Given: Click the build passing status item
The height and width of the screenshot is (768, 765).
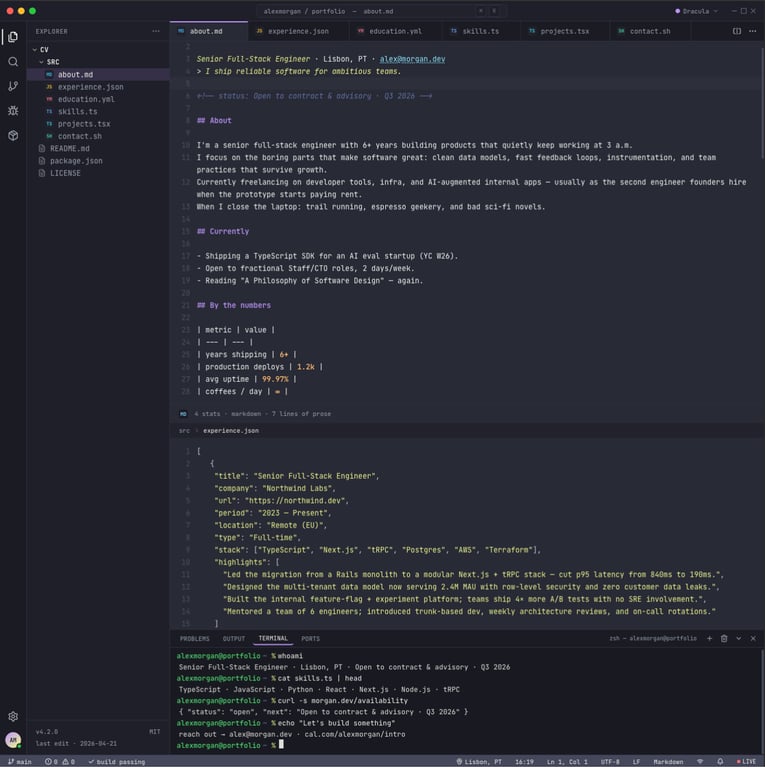Looking at the screenshot, I should click(x=117, y=762).
